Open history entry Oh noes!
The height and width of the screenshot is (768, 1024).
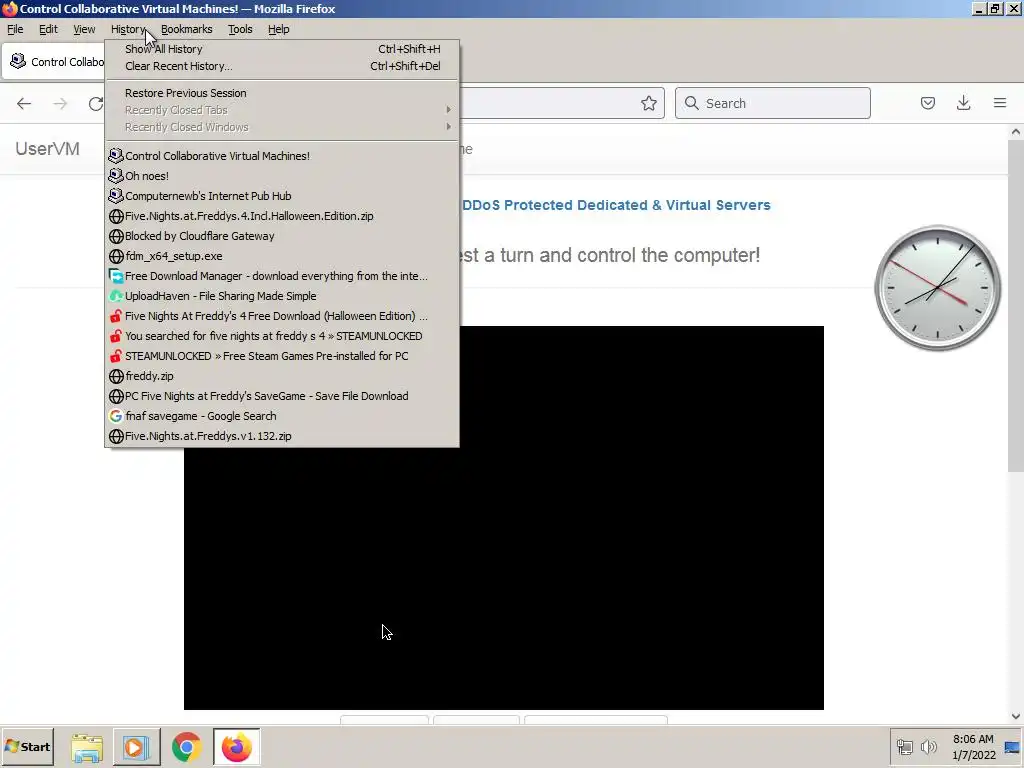click(x=282, y=176)
